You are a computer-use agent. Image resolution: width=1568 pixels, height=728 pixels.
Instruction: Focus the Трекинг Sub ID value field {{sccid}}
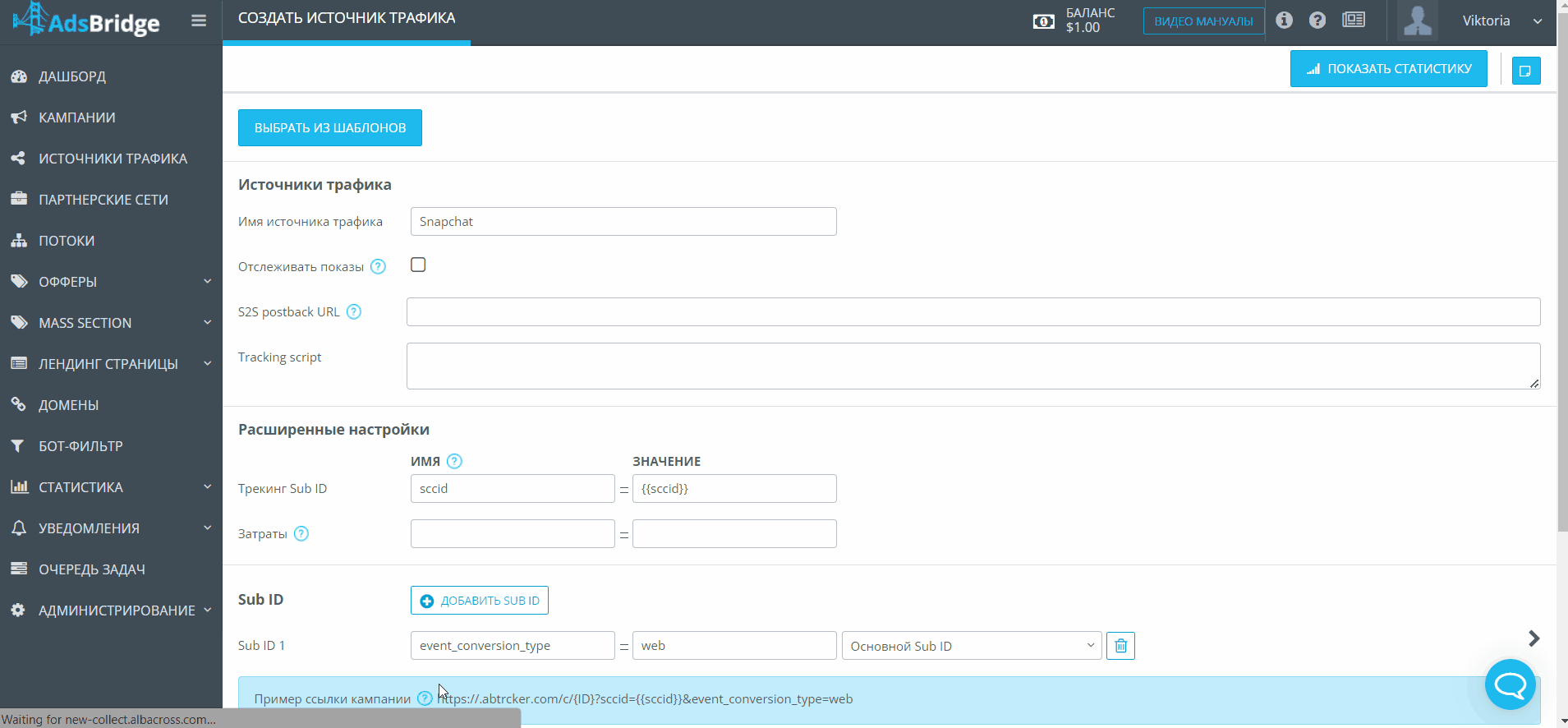[x=734, y=489]
